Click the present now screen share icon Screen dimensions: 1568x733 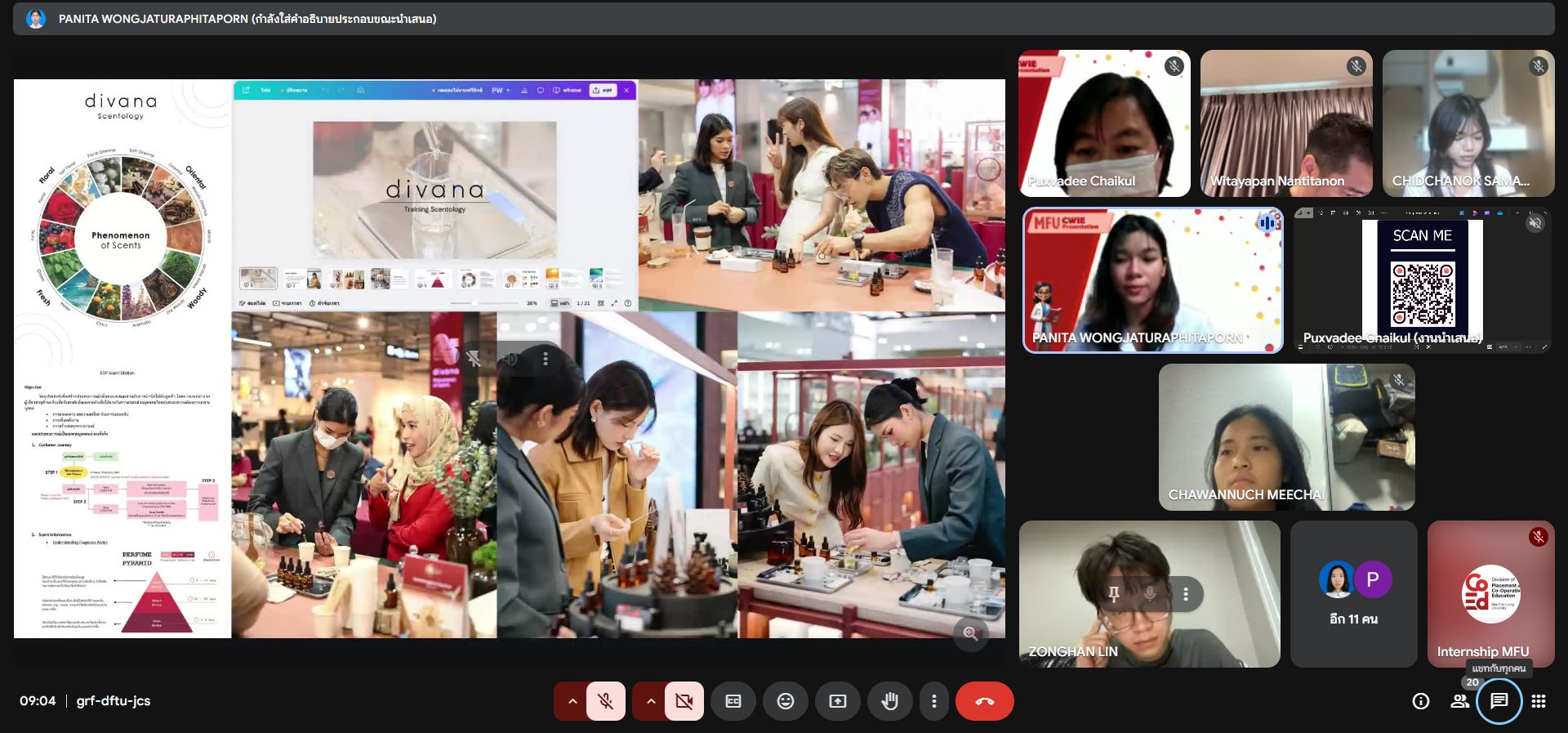pos(838,701)
